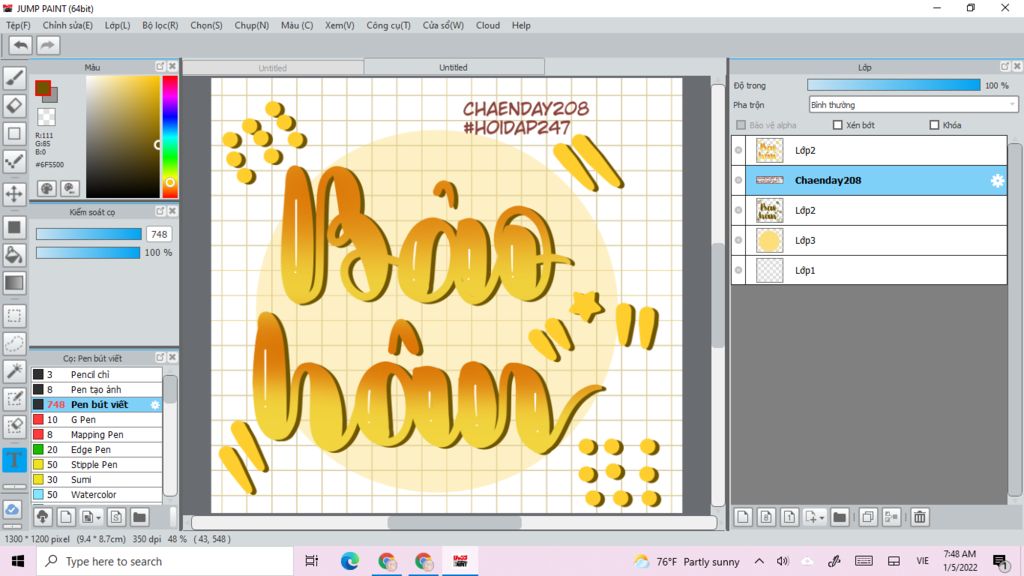Viewport: 1024px width, 576px height.
Task: Select the dotted pen tool
Action: point(14,162)
